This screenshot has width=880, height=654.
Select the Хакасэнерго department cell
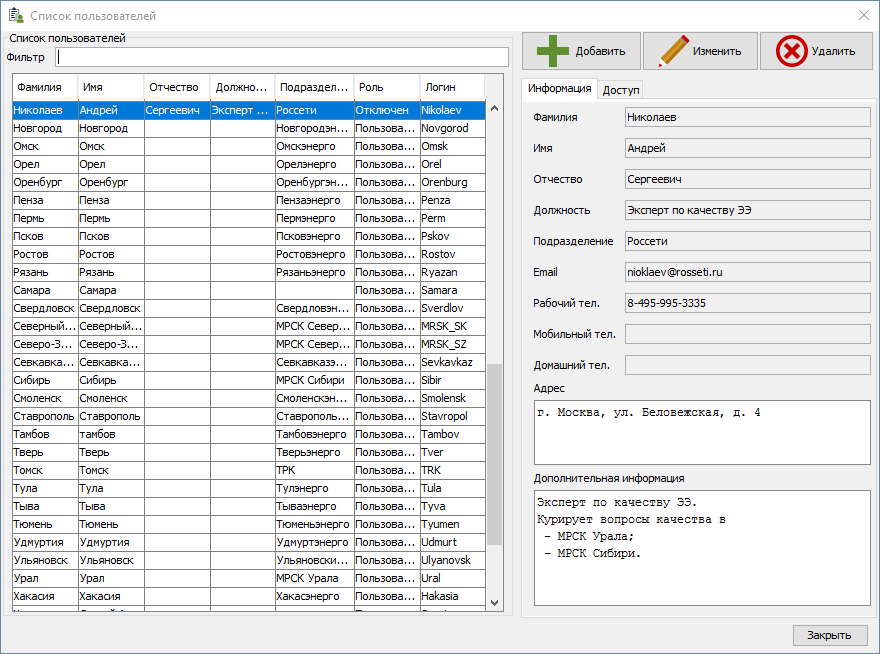tap(315, 596)
